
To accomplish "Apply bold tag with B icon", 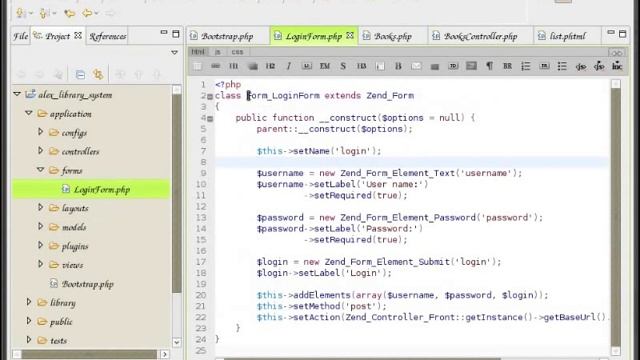I will pos(398,66).
